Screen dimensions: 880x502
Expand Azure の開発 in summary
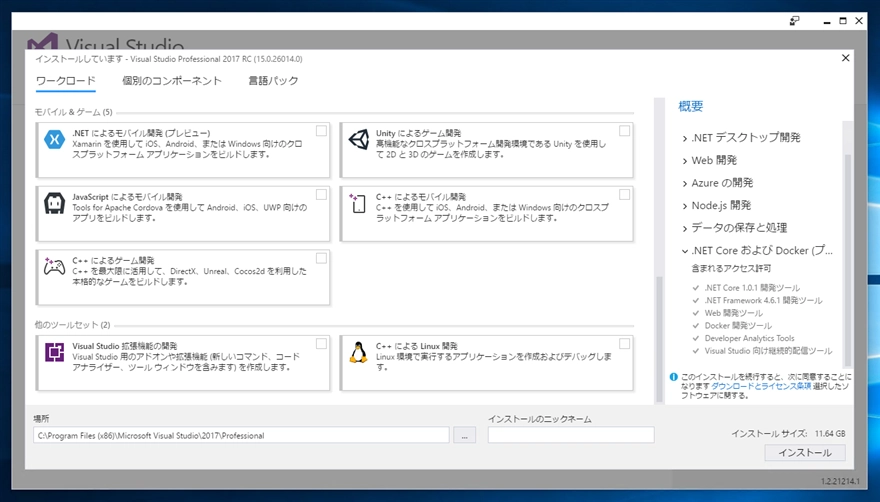pyautogui.click(x=685, y=184)
